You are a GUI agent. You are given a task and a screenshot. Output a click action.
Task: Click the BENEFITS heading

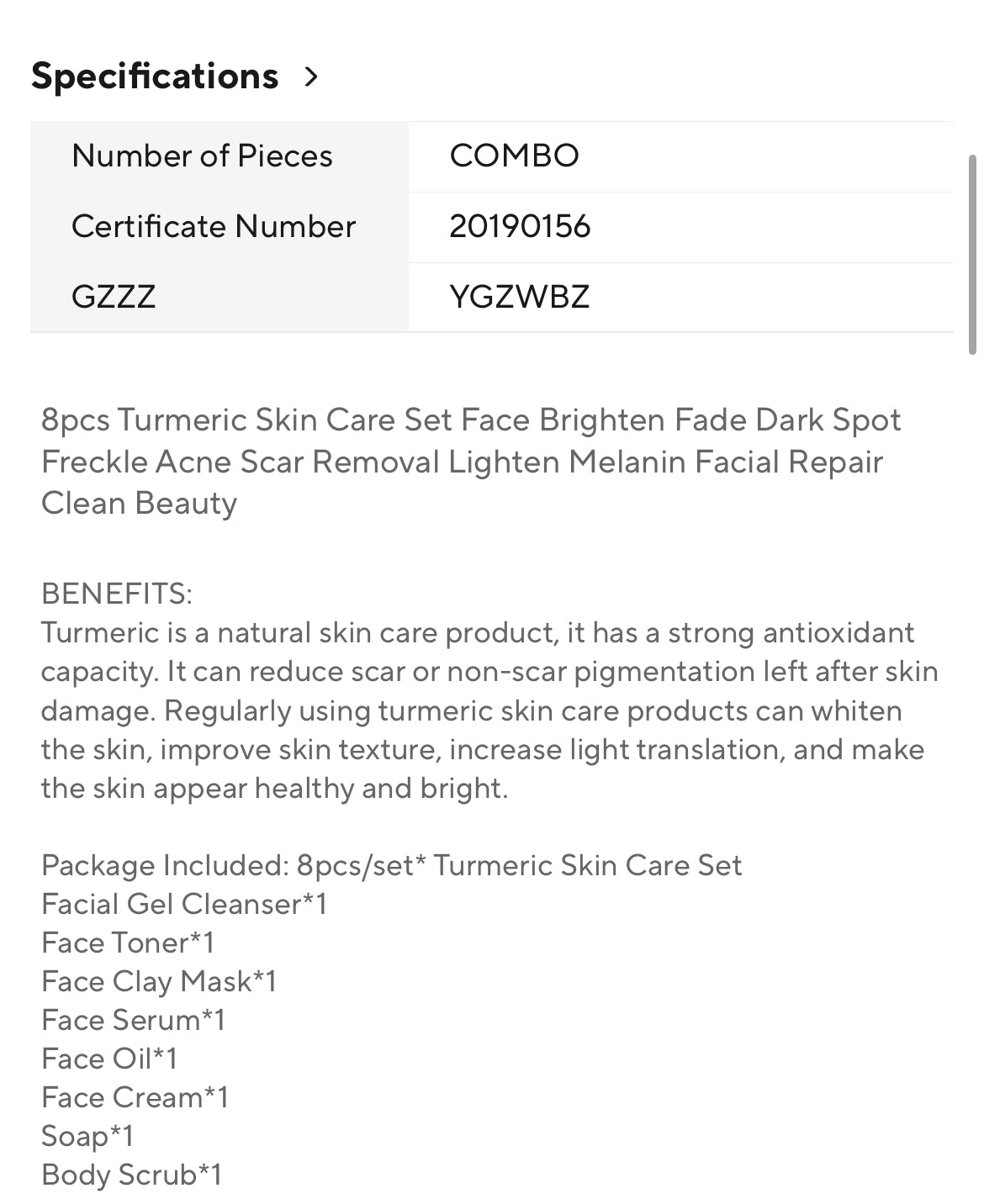[117, 594]
